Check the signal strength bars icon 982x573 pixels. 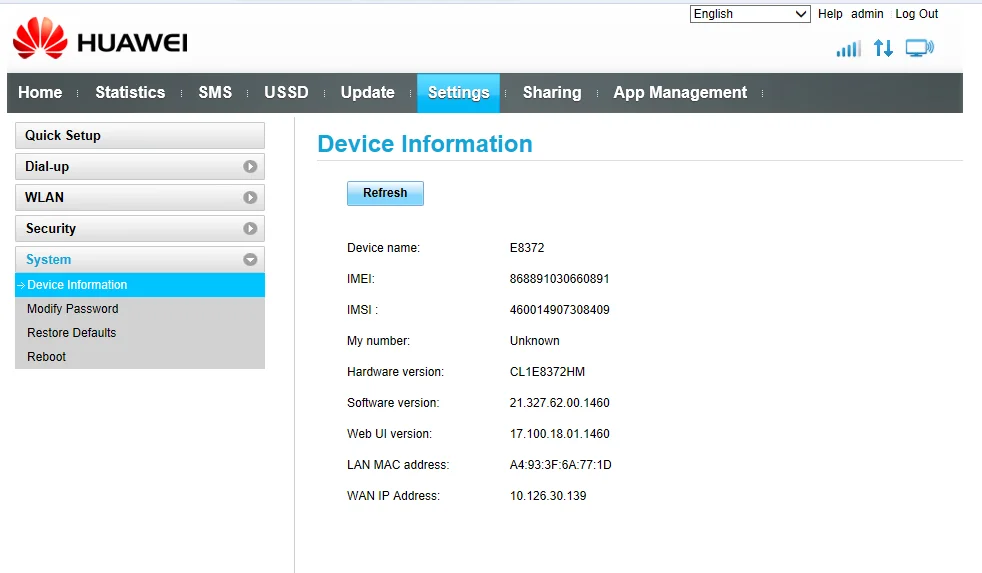point(849,48)
